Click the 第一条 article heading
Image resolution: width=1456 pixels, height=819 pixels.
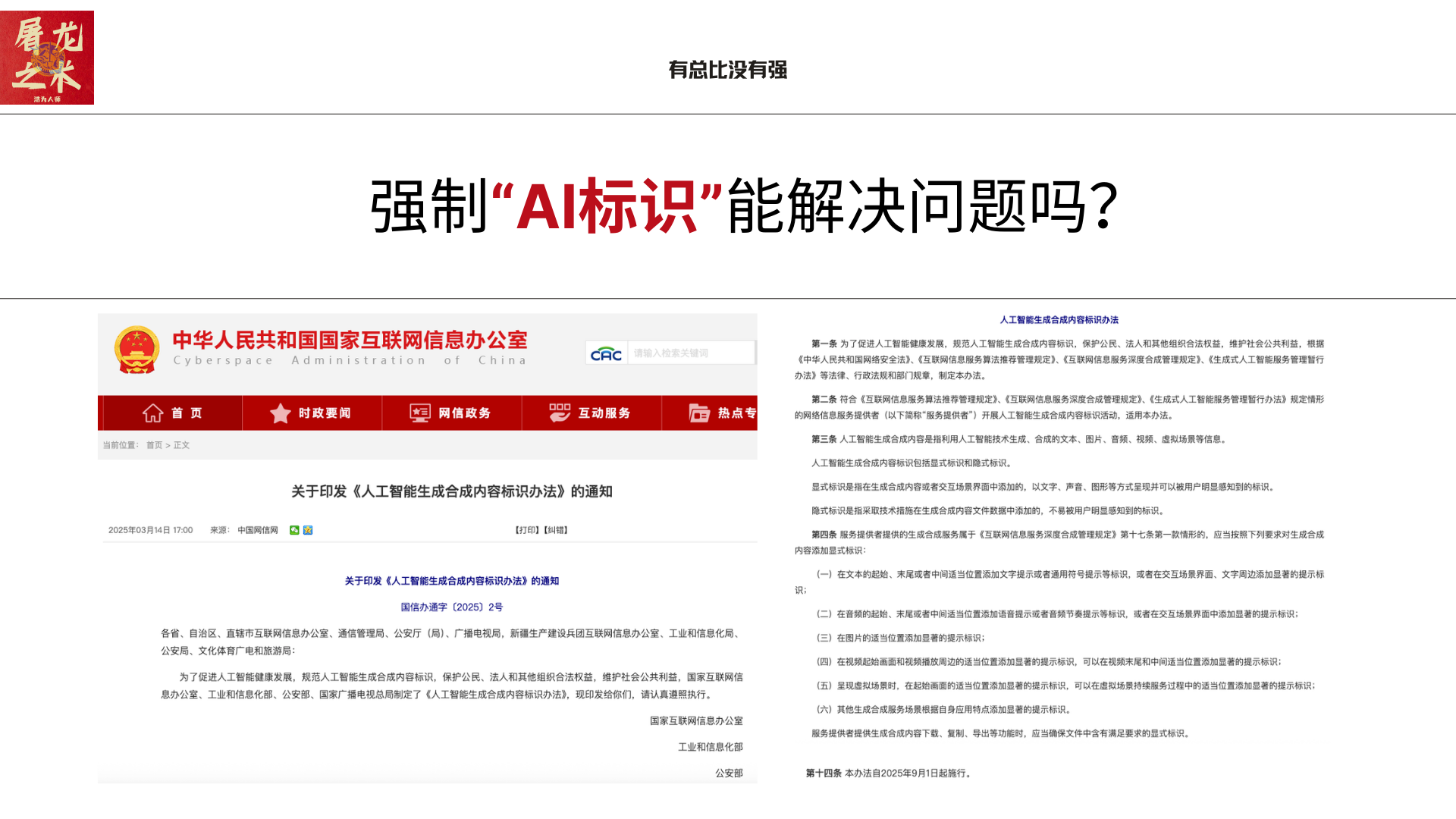pyautogui.click(x=824, y=344)
